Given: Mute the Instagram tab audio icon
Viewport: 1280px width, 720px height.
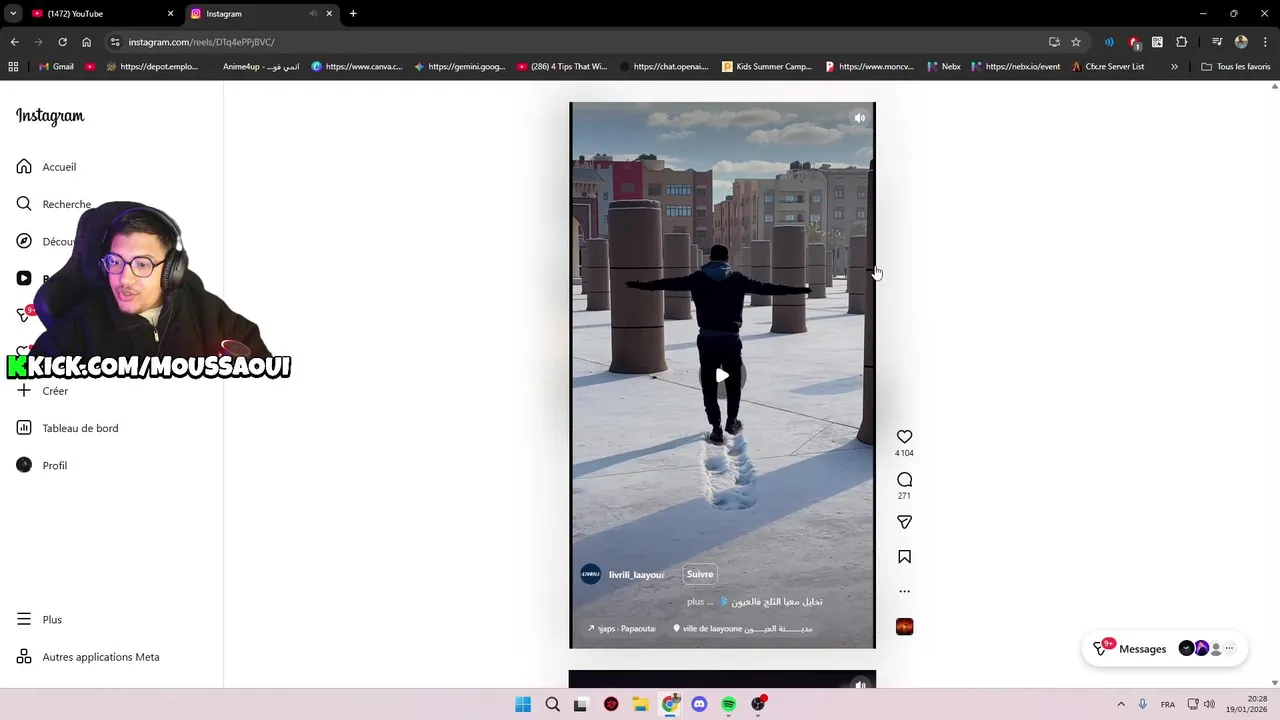Looking at the screenshot, I should [x=313, y=14].
